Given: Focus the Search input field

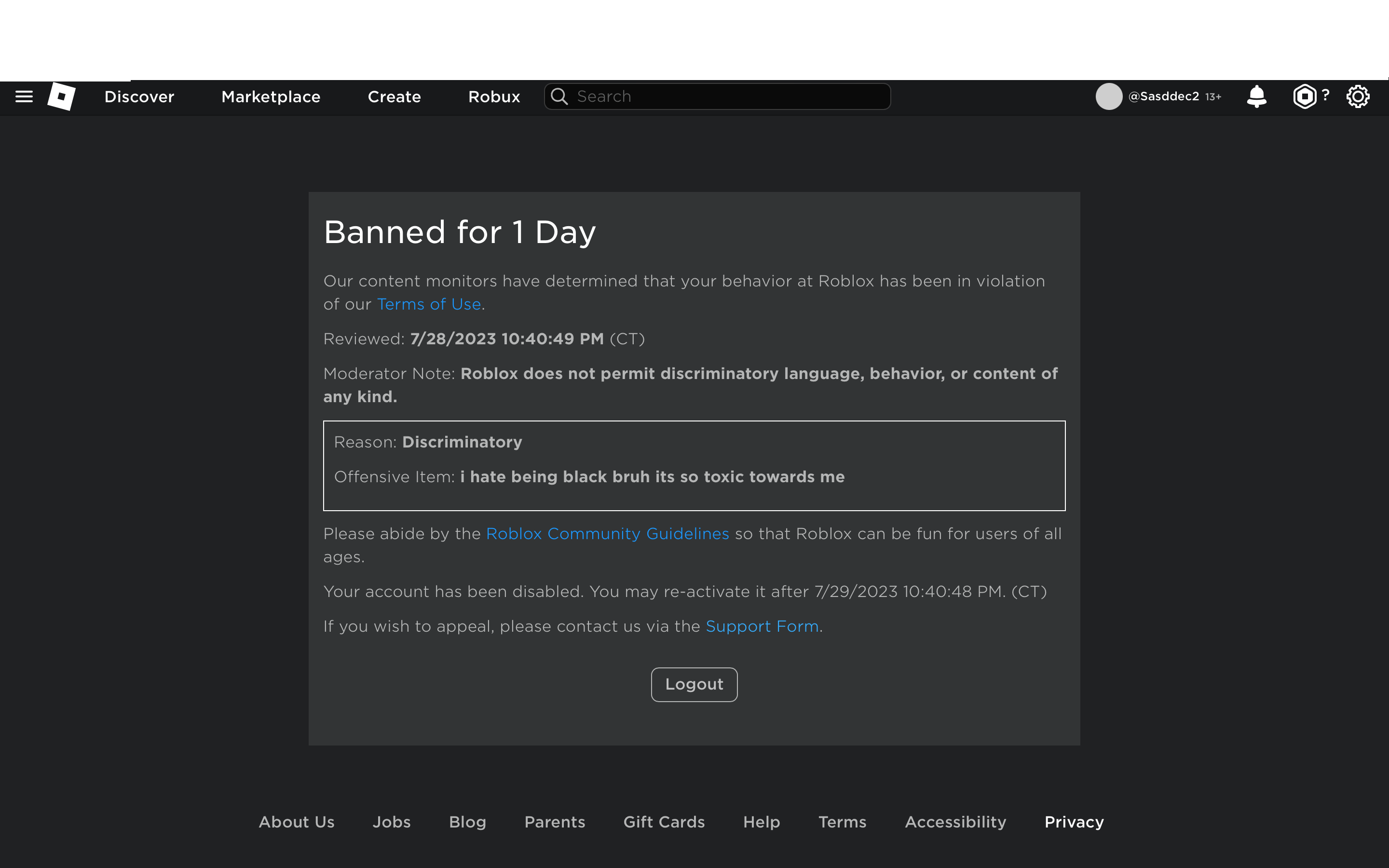Looking at the screenshot, I should pos(718,96).
